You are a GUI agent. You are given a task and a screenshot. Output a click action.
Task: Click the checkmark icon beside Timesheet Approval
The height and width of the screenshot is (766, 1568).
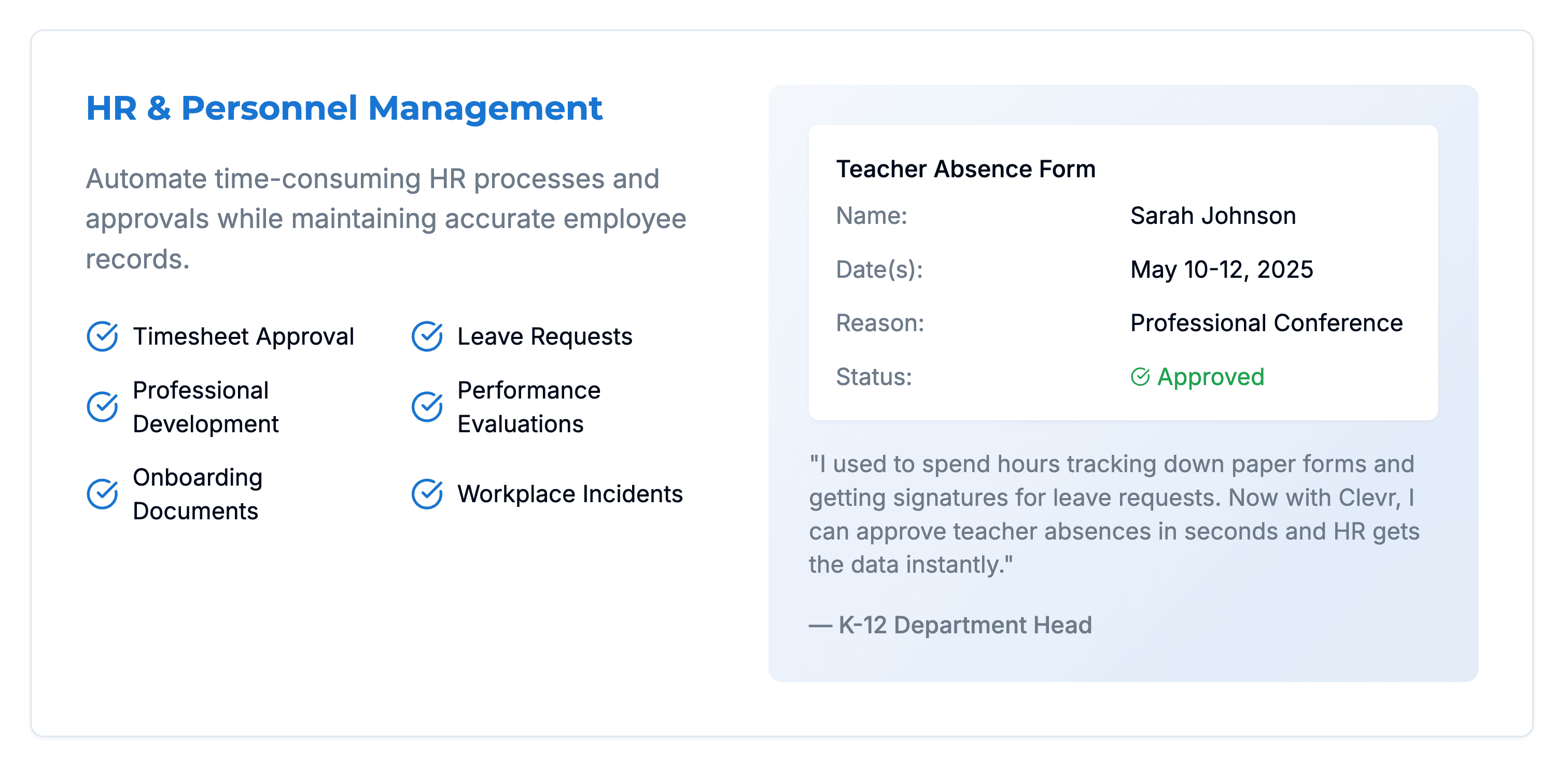pyautogui.click(x=102, y=336)
